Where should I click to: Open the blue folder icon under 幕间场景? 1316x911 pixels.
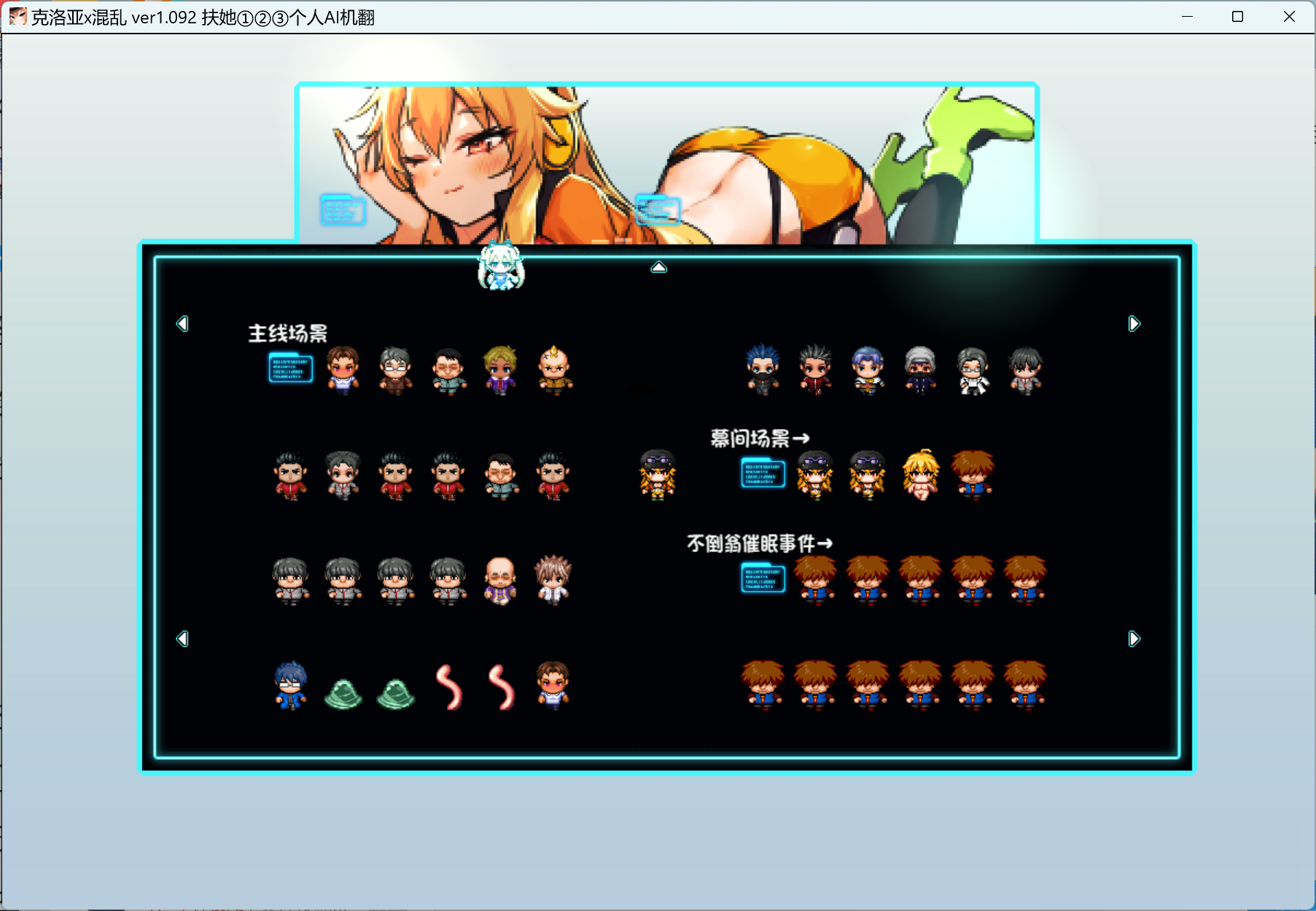[763, 473]
